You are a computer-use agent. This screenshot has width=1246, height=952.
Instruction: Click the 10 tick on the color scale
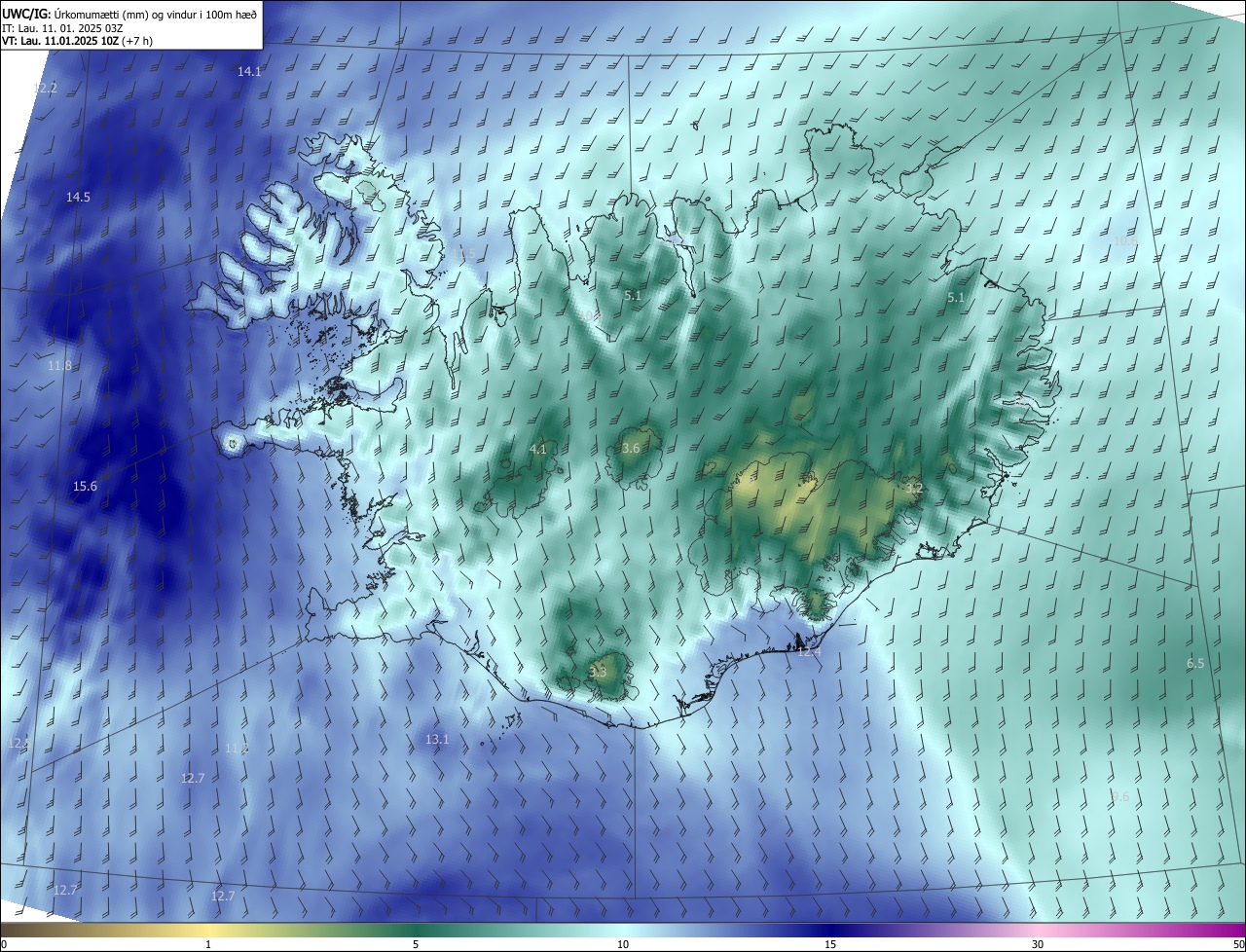click(623, 944)
